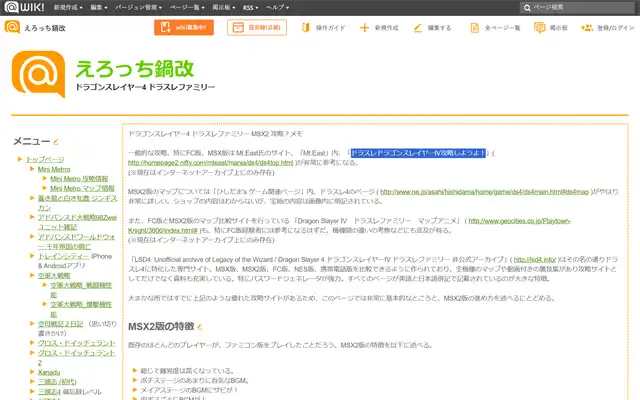Open Xanadu sidebar link
The width and height of the screenshot is (640, 400).
[x=49, y=372]
